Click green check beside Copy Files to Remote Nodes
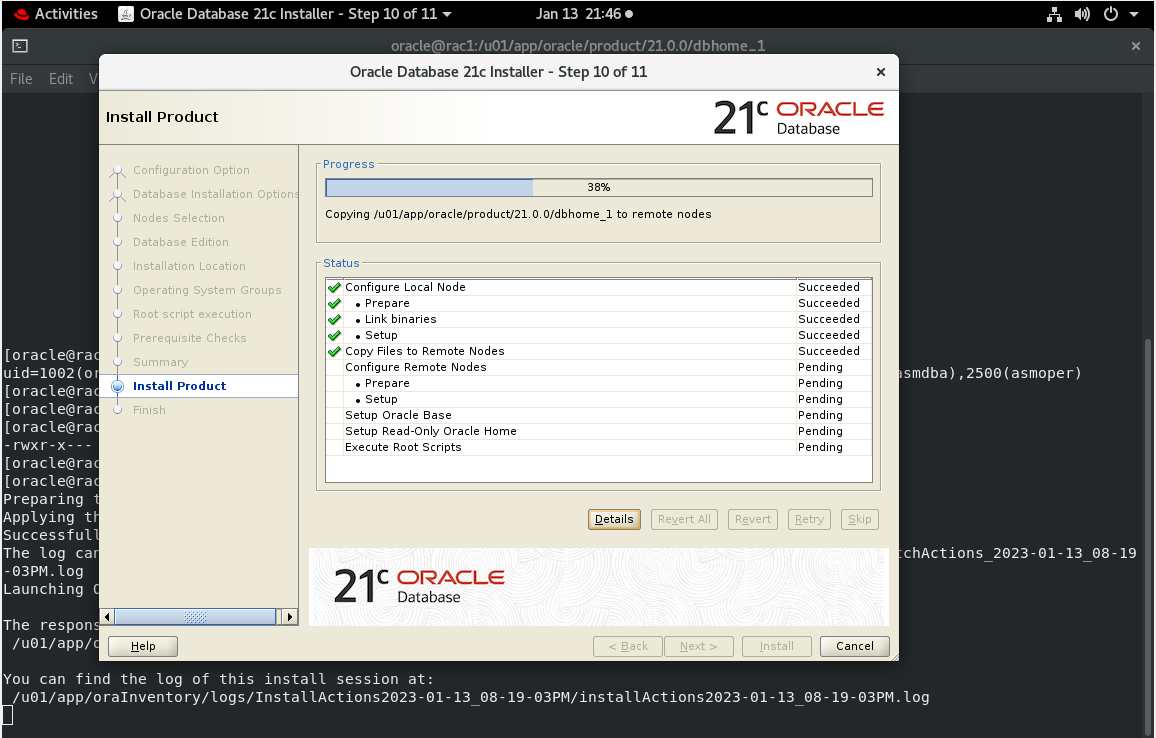 [x=334, y=351]
